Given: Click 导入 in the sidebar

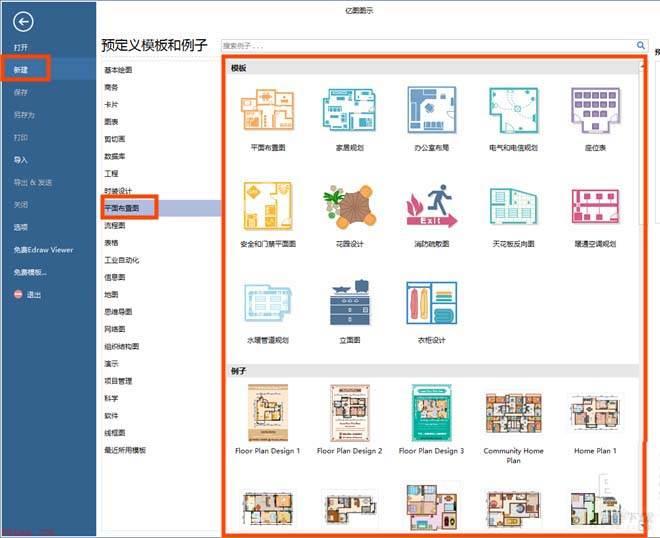Looking at the screenshot, I should (21, 160).
